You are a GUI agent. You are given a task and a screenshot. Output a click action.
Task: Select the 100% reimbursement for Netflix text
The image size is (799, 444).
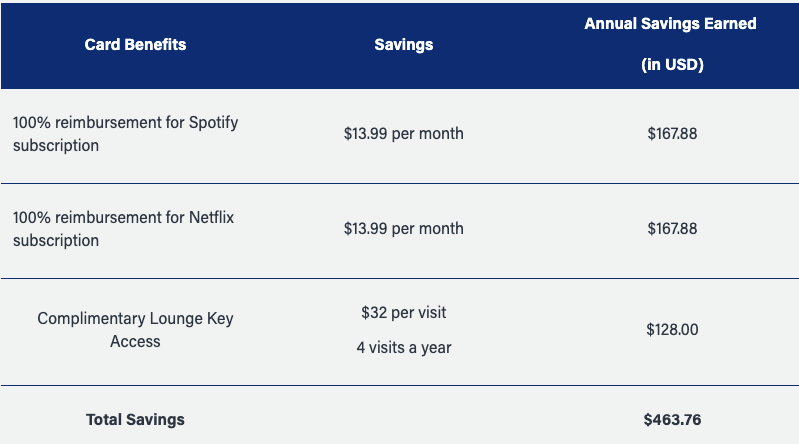123,217
